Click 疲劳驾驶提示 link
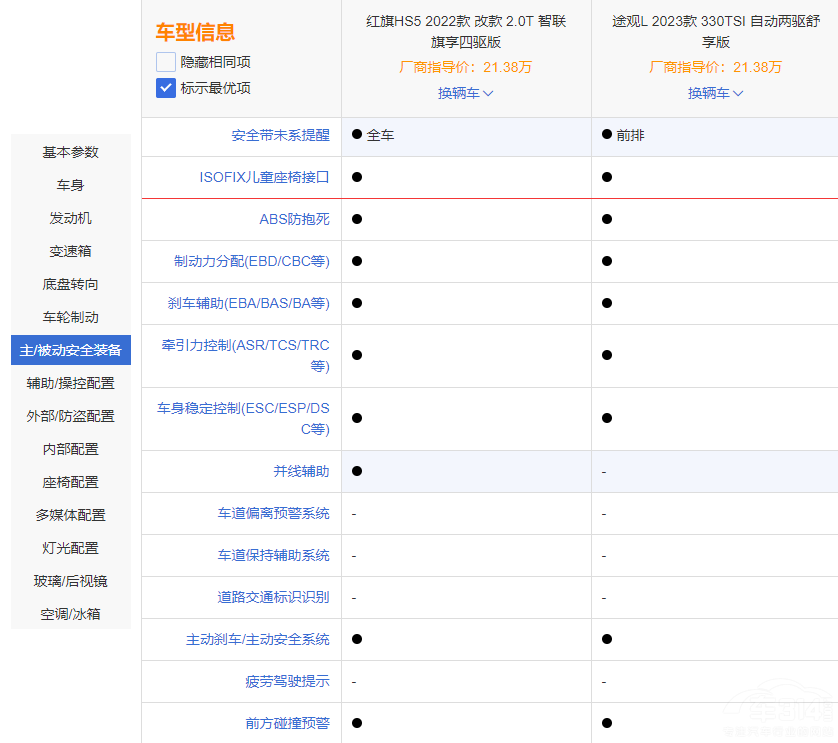This screenshot has width=838, height=743. (287, 681)
